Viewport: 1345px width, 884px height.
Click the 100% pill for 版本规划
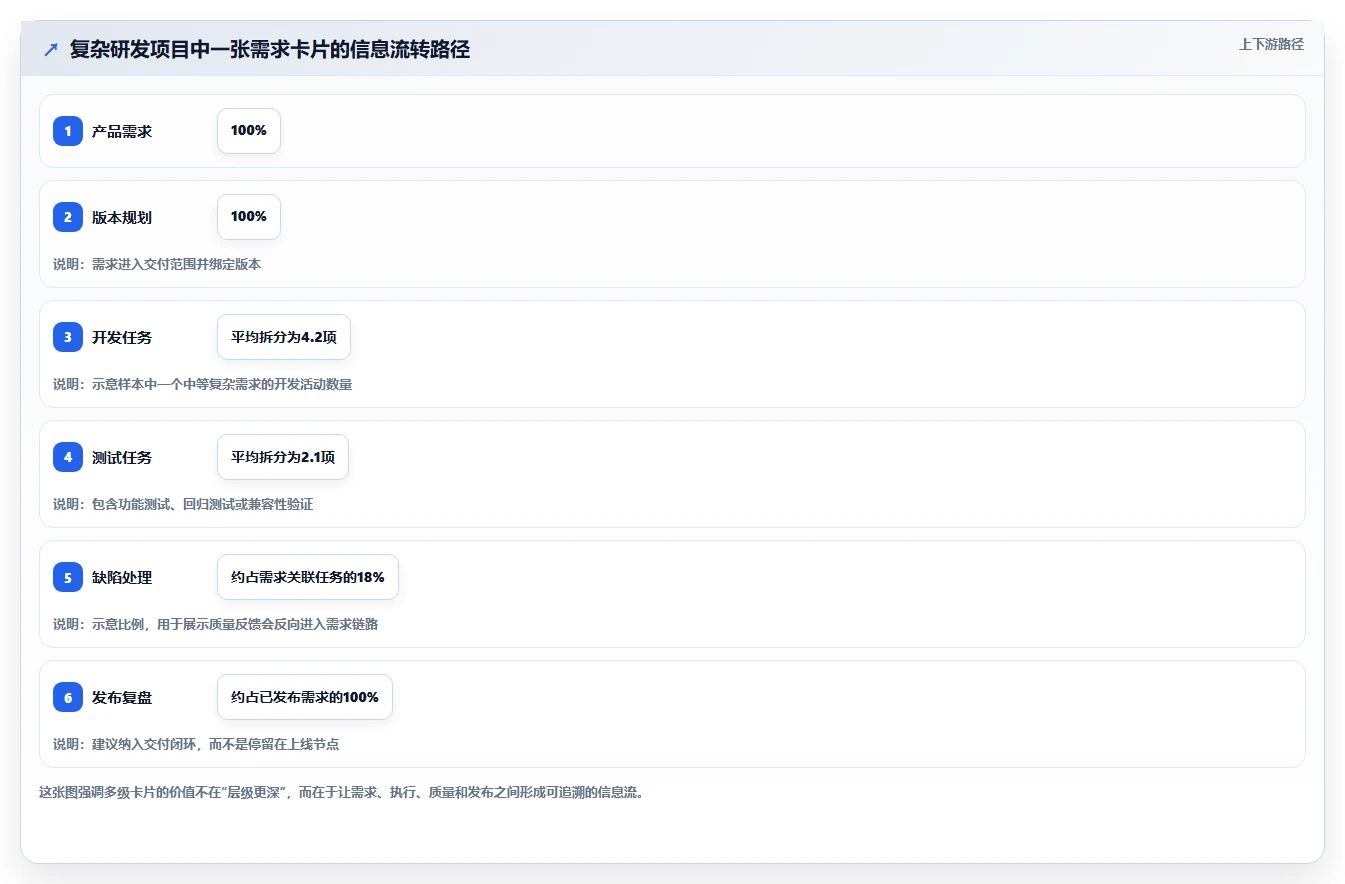click(249, 217)
